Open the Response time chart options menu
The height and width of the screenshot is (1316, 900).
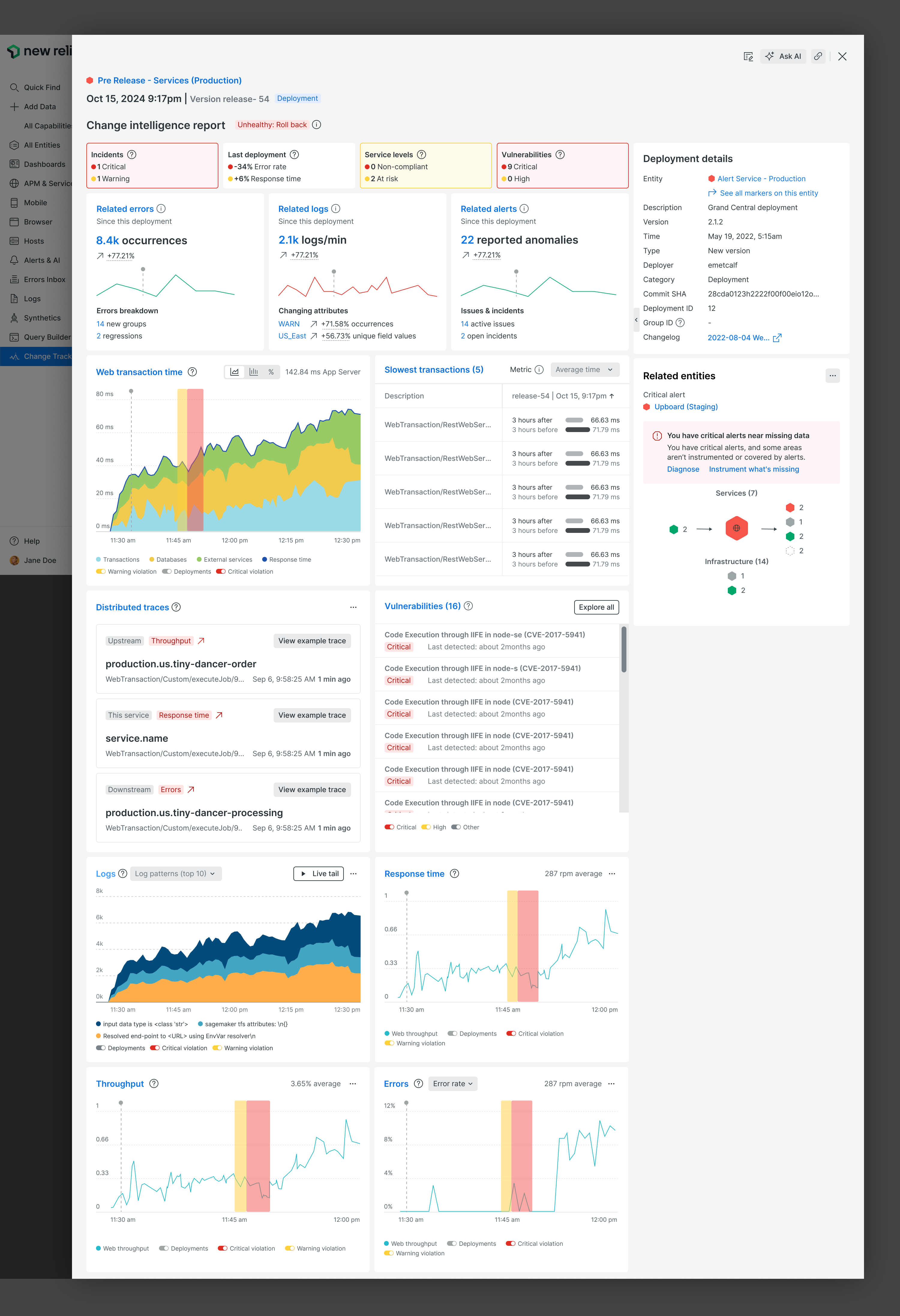point(612,874)
